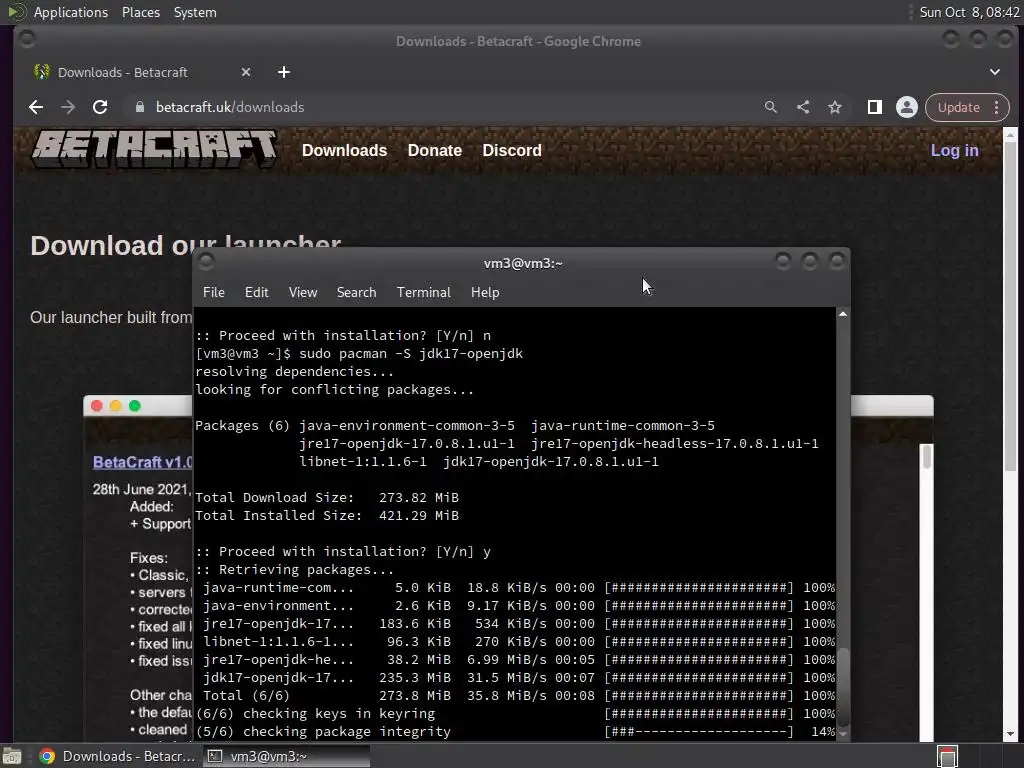Click terminal scrollbar down arrow
The image size is (1024, 768).
843,734
